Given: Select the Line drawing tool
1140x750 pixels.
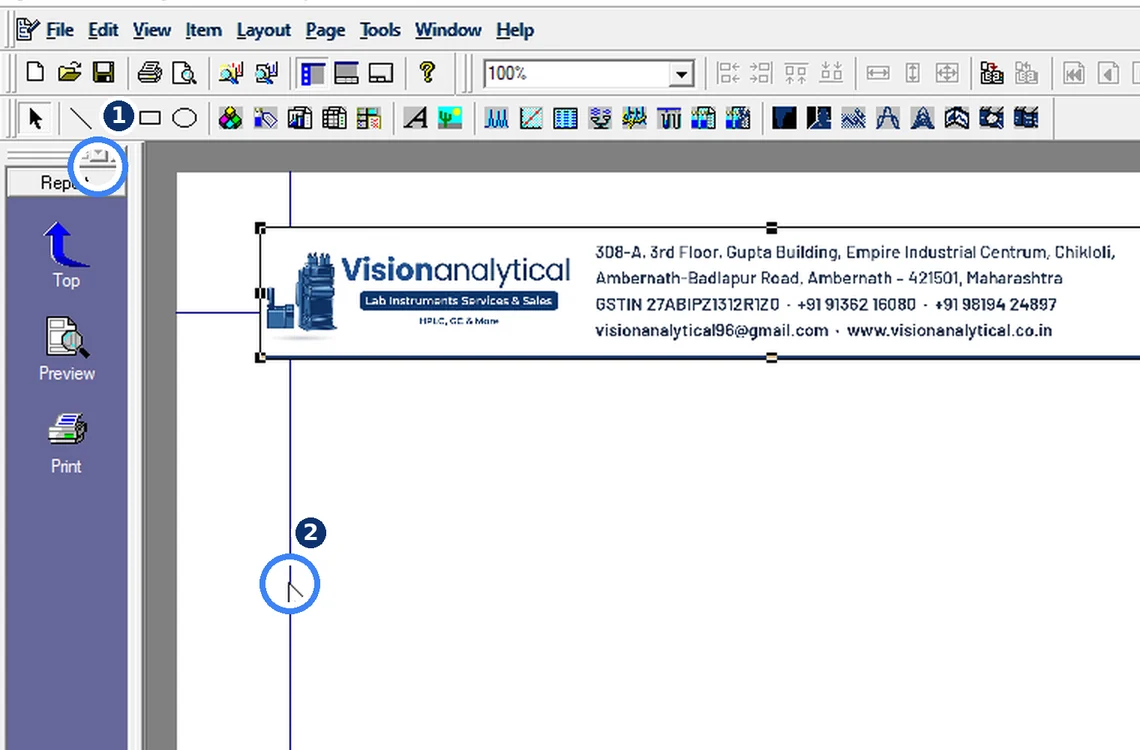Looking at the screenshot, I should tap(79, 118).
